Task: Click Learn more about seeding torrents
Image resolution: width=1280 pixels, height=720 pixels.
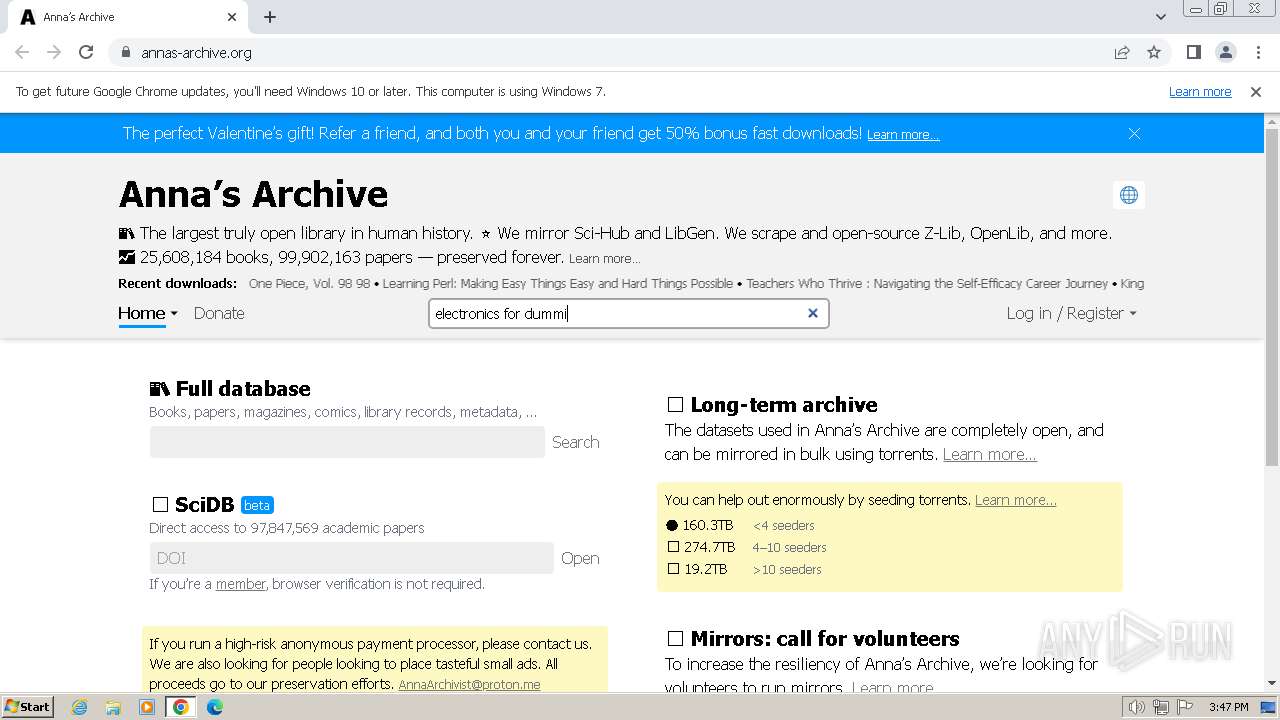Action: tap(1015, 500)
